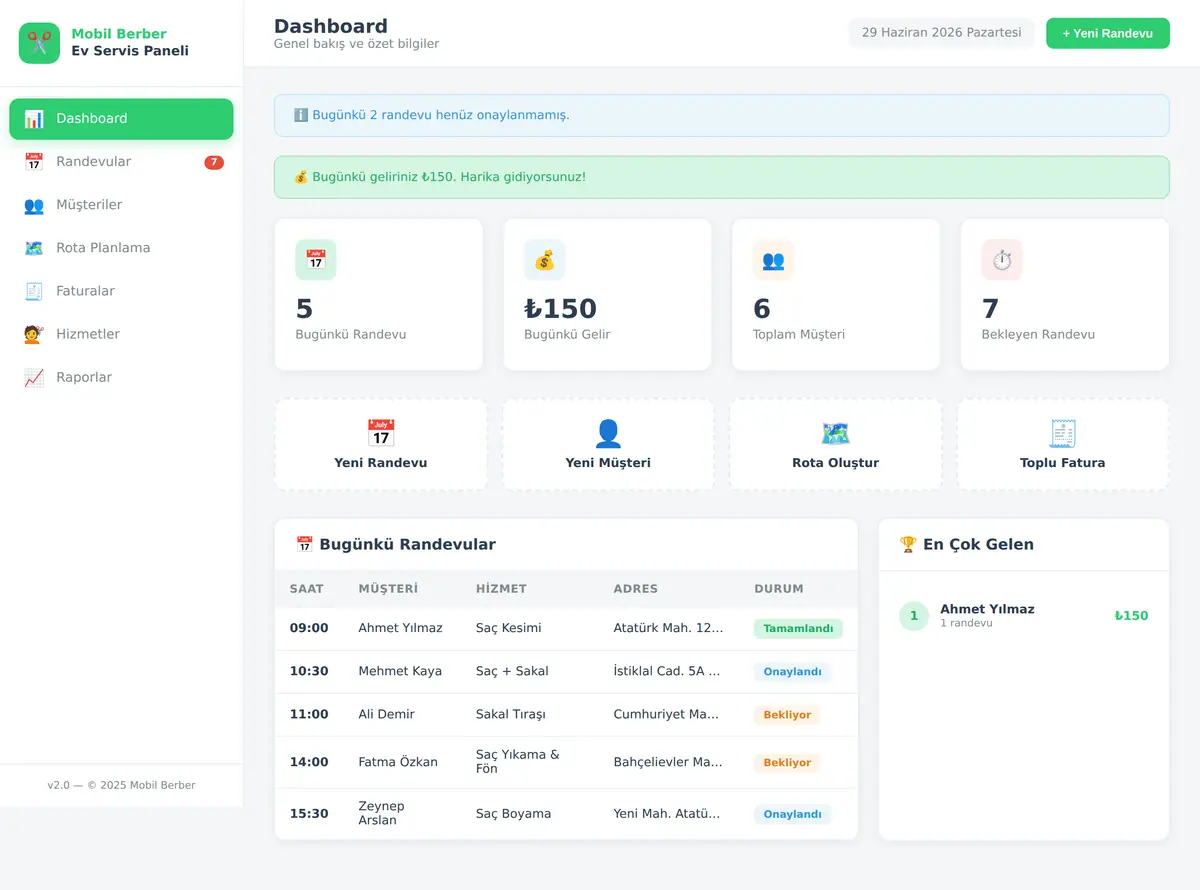1200x890 pixels.
Task: Click Zeynep Arslan in the appointments table
Action: click(x=380, y=813)
